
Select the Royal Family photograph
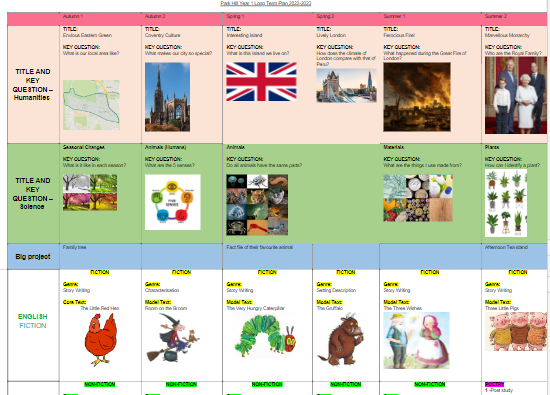click(516, 95)
